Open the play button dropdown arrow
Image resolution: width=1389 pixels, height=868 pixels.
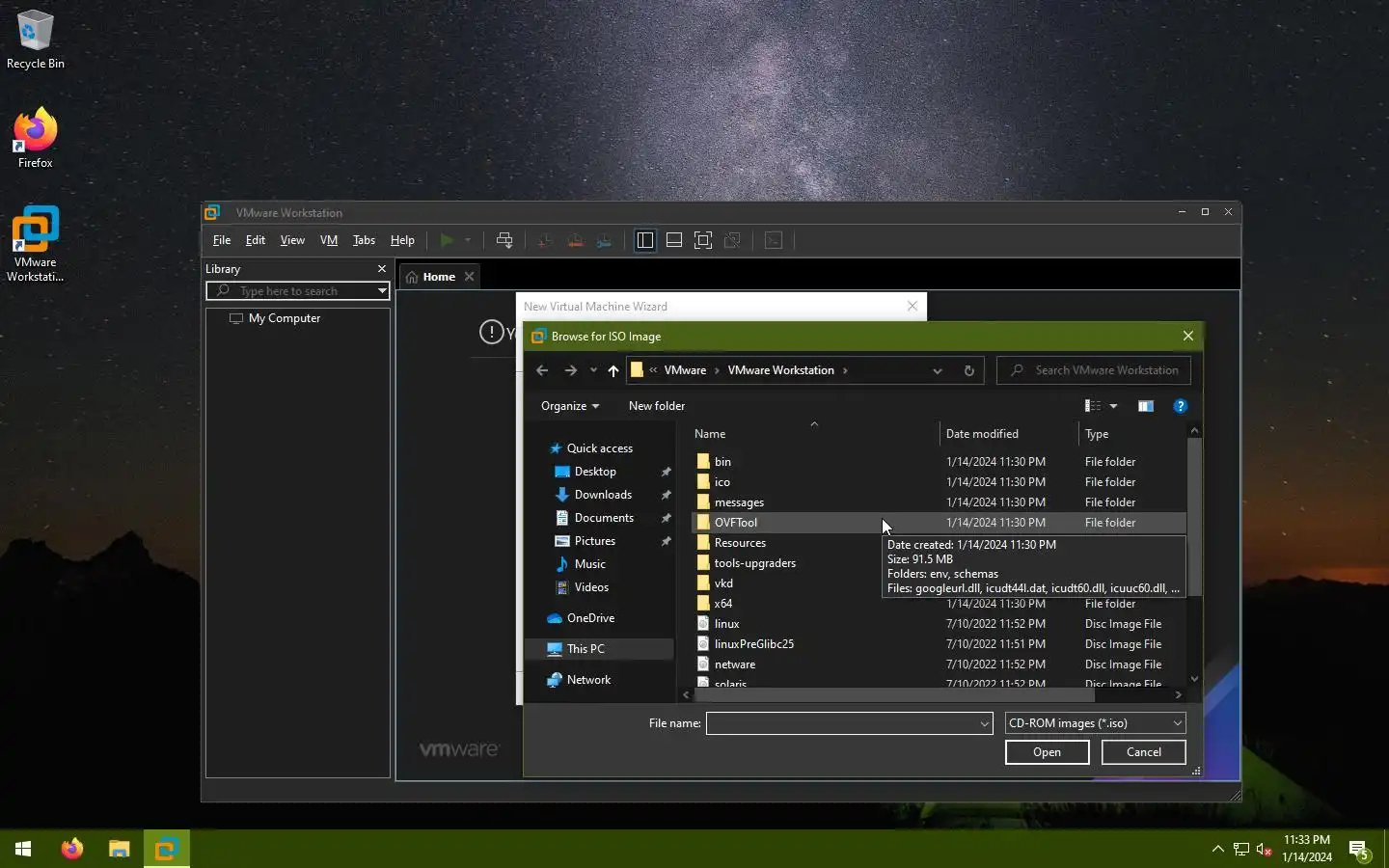pyautogui.click(x=468, y=240)
